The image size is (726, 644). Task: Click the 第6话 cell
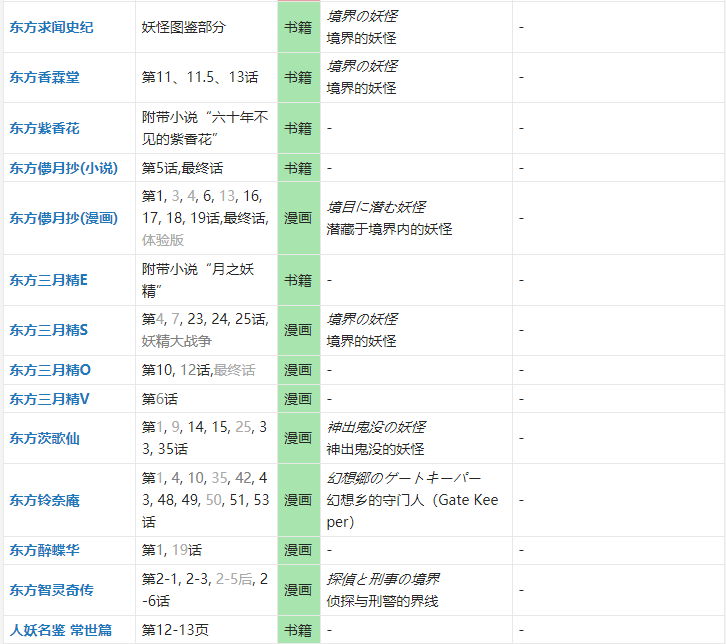click(x=207, y=399)
